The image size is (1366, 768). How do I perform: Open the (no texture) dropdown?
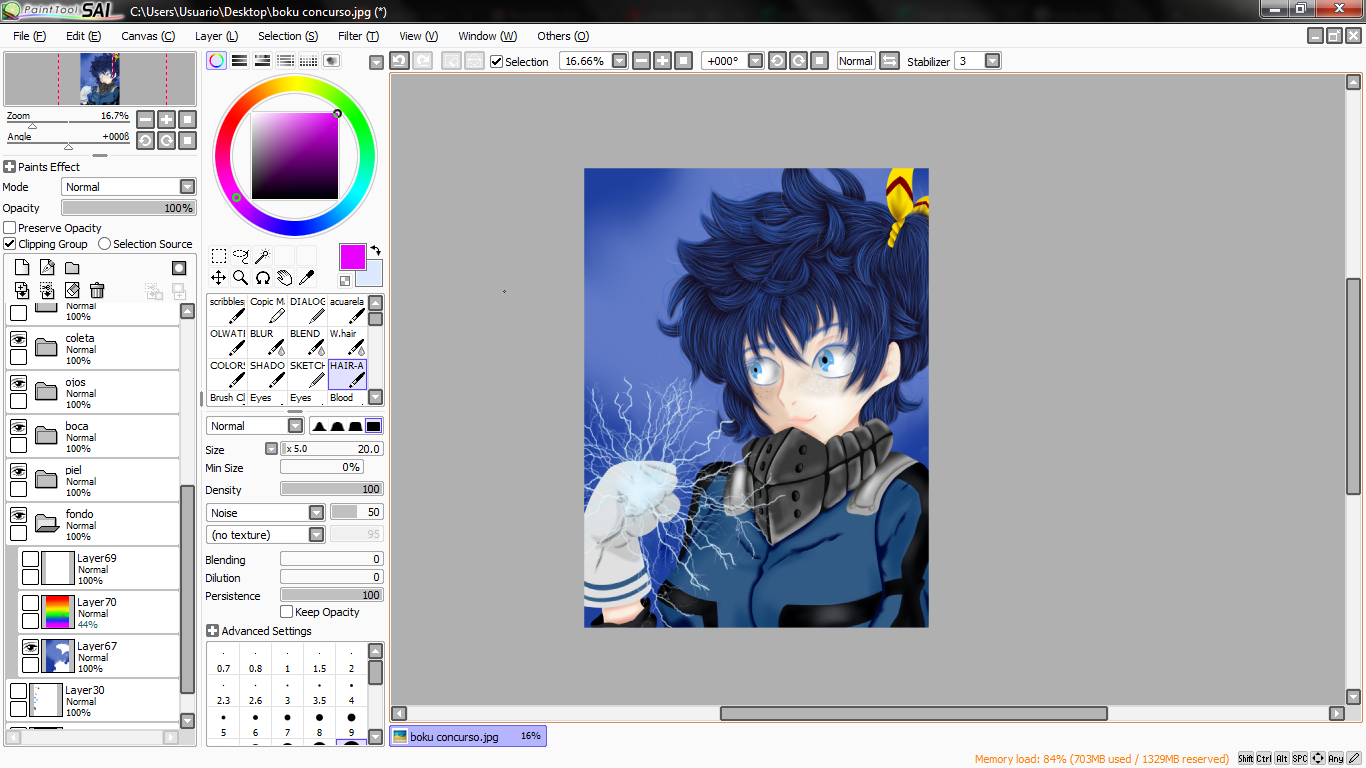point(266,535)
